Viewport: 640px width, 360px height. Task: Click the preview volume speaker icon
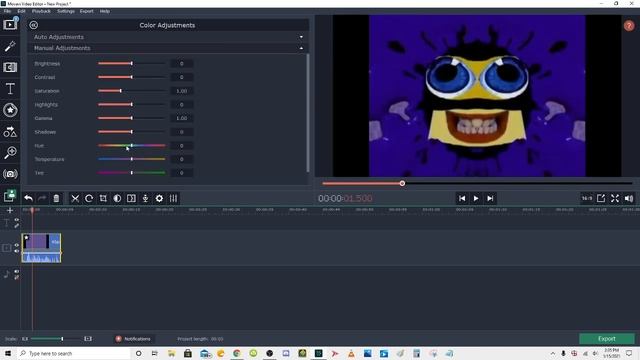point(629,198)
